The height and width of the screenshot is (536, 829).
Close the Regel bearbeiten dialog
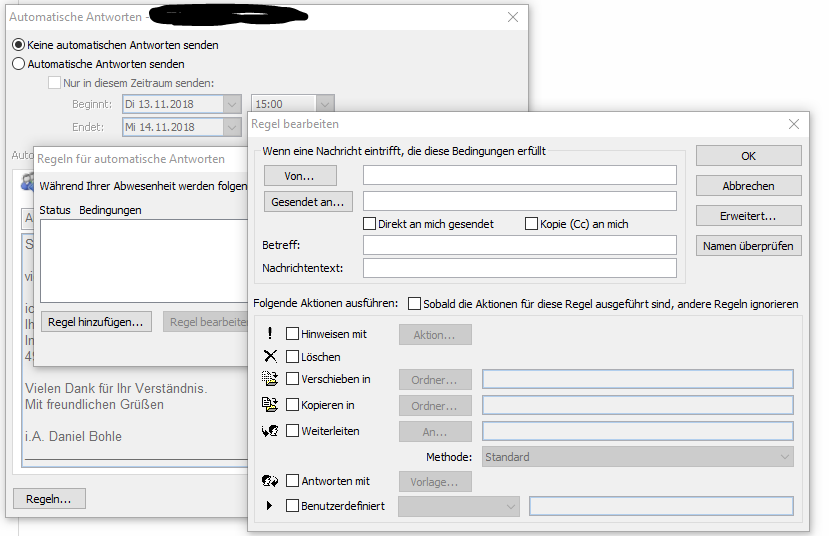(x=794, y=124)
